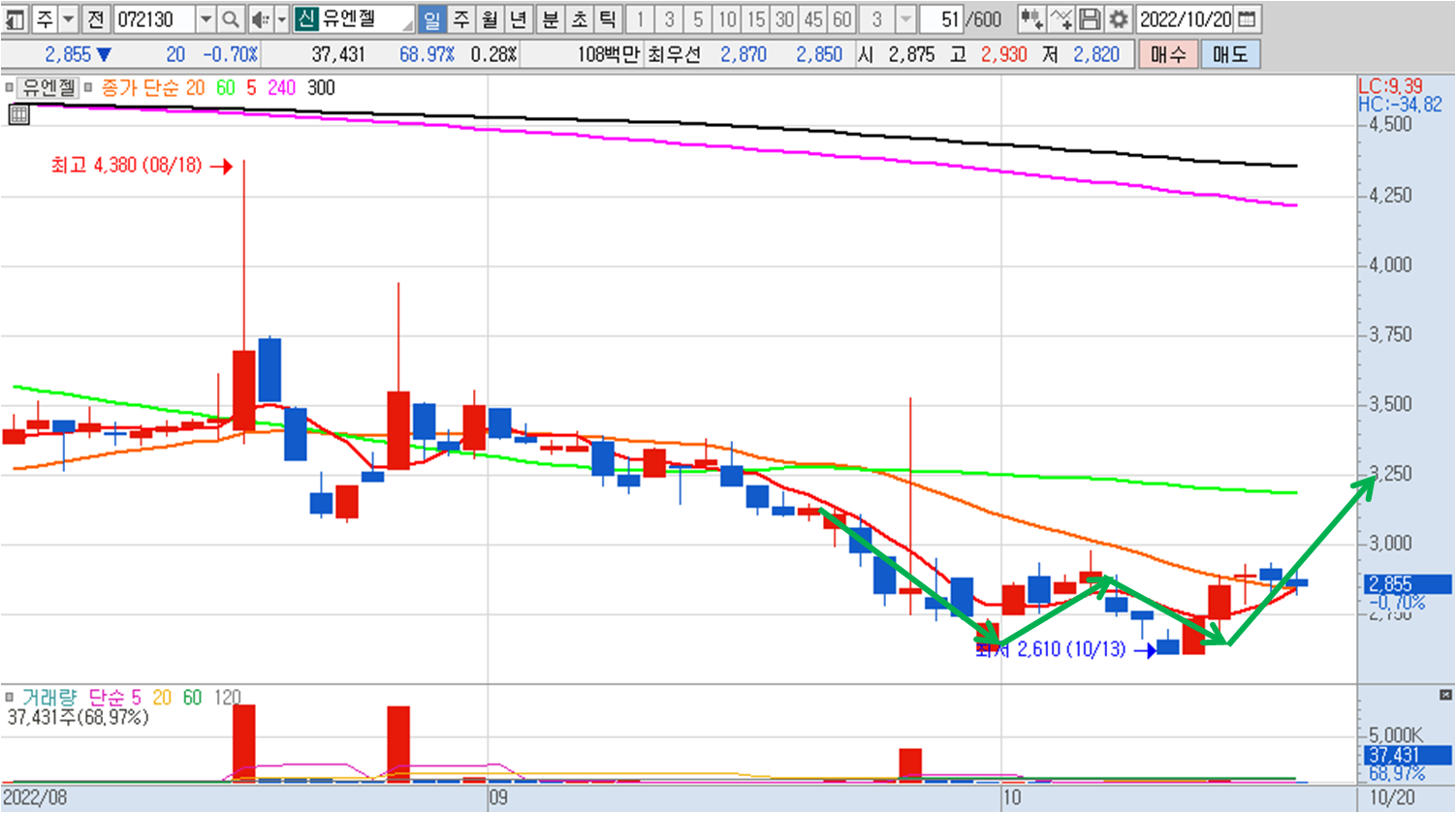Click the stock code field 072130
Screen dimensions: 1456x813
(x=154, y=18)
